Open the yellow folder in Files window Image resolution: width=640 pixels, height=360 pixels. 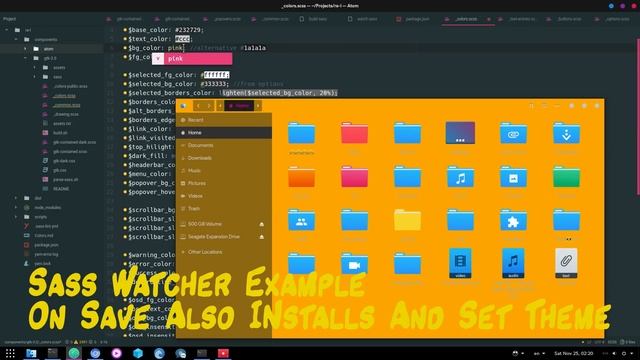click(x=407, y=220)
